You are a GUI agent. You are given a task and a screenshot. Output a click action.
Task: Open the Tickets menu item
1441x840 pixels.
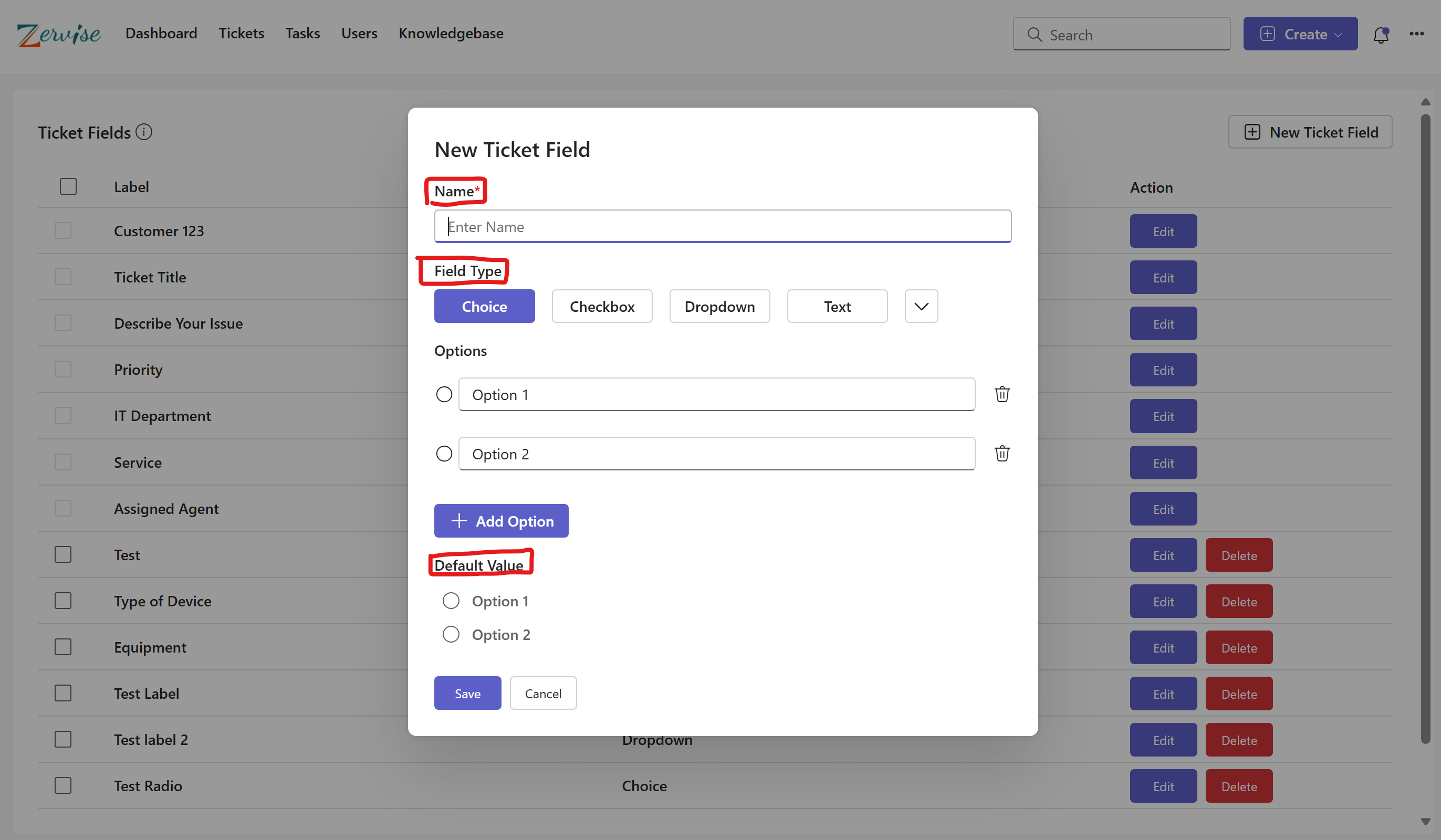[242, 33]
